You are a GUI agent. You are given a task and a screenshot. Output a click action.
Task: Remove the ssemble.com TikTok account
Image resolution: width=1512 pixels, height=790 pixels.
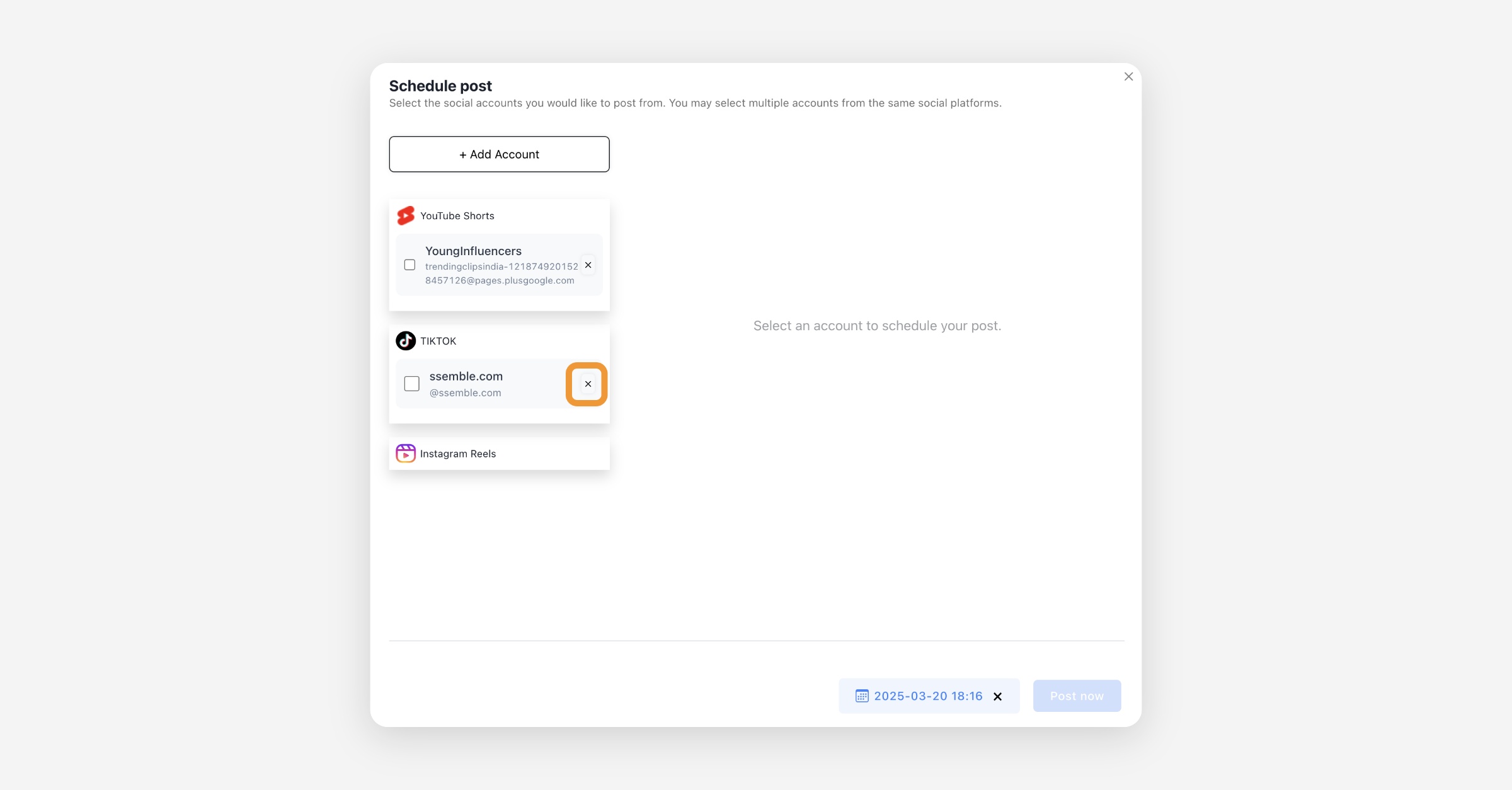coord(588,384)
